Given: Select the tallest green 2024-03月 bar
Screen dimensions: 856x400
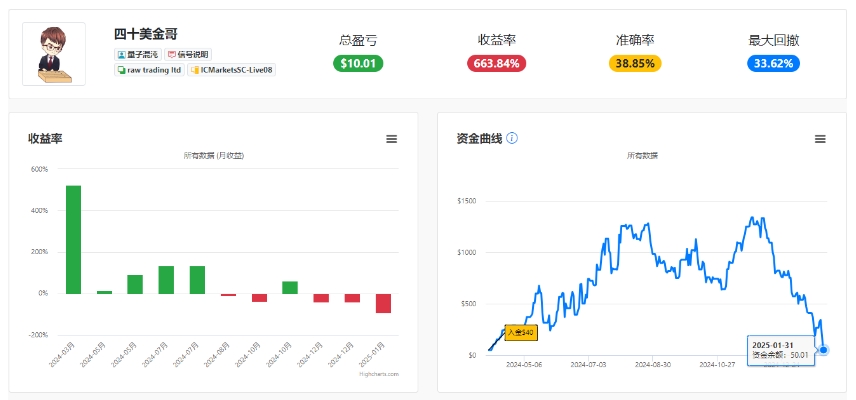Looking at the screenshot, I should click(x=74, y=240).
